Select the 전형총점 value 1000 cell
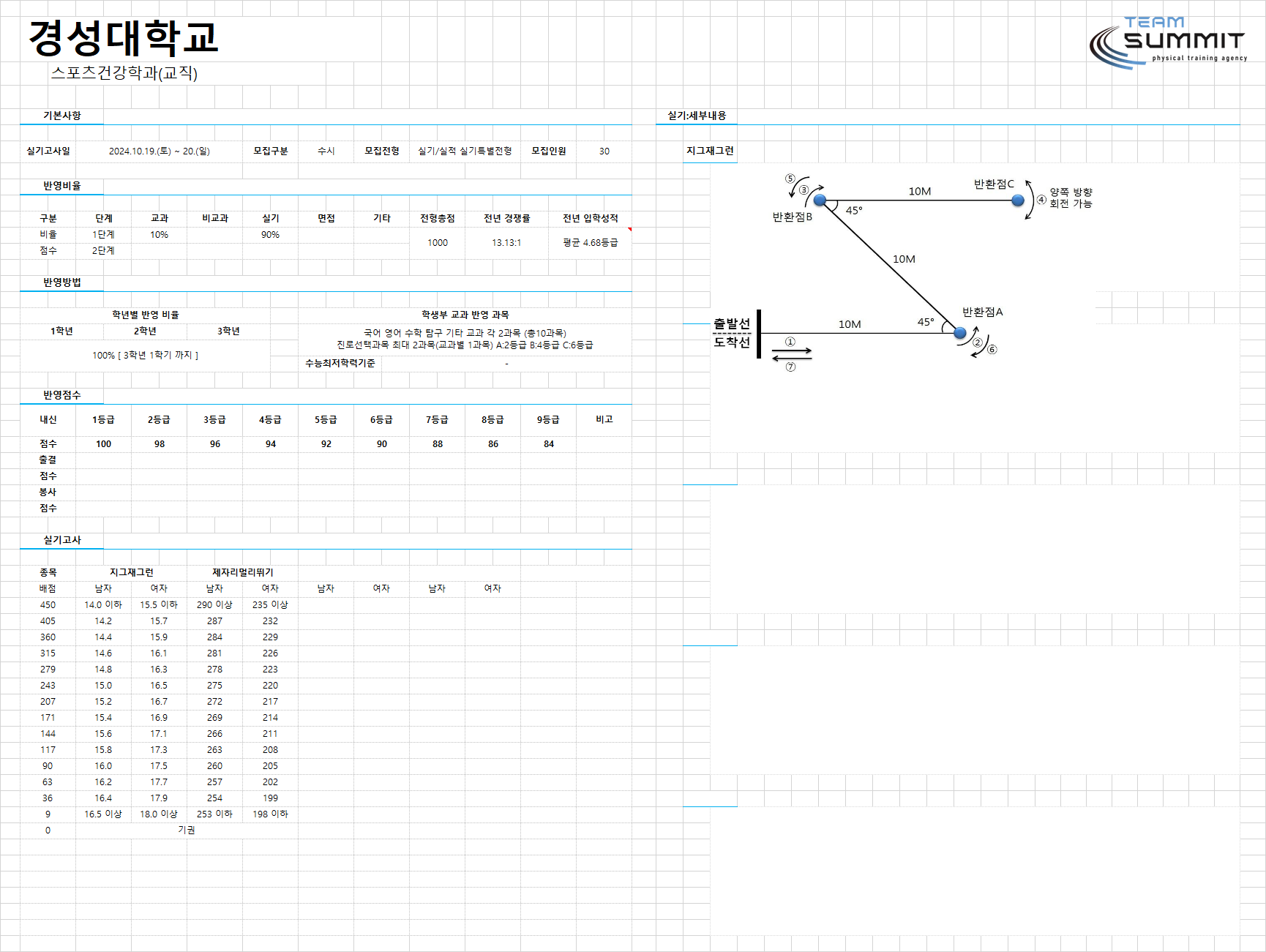Viewport: 1266px width, 952px height. click(438, 243)
